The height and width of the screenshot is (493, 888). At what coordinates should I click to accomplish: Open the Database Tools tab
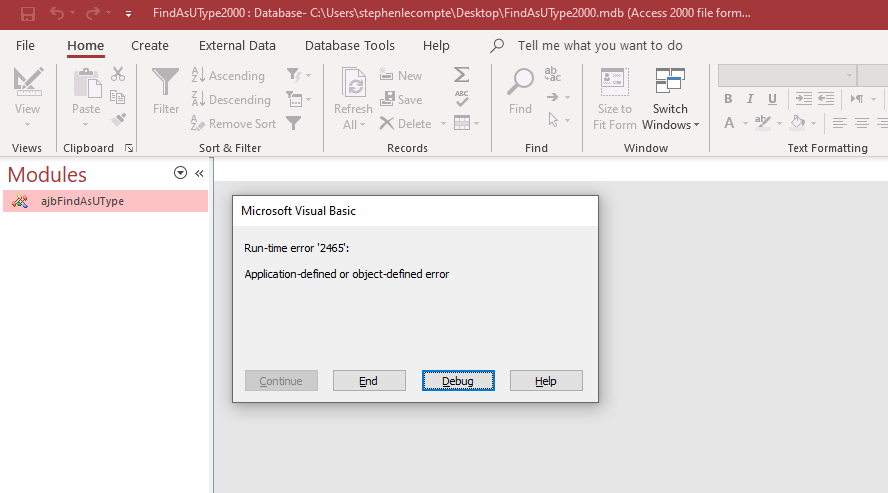click(x=349, y=45)
